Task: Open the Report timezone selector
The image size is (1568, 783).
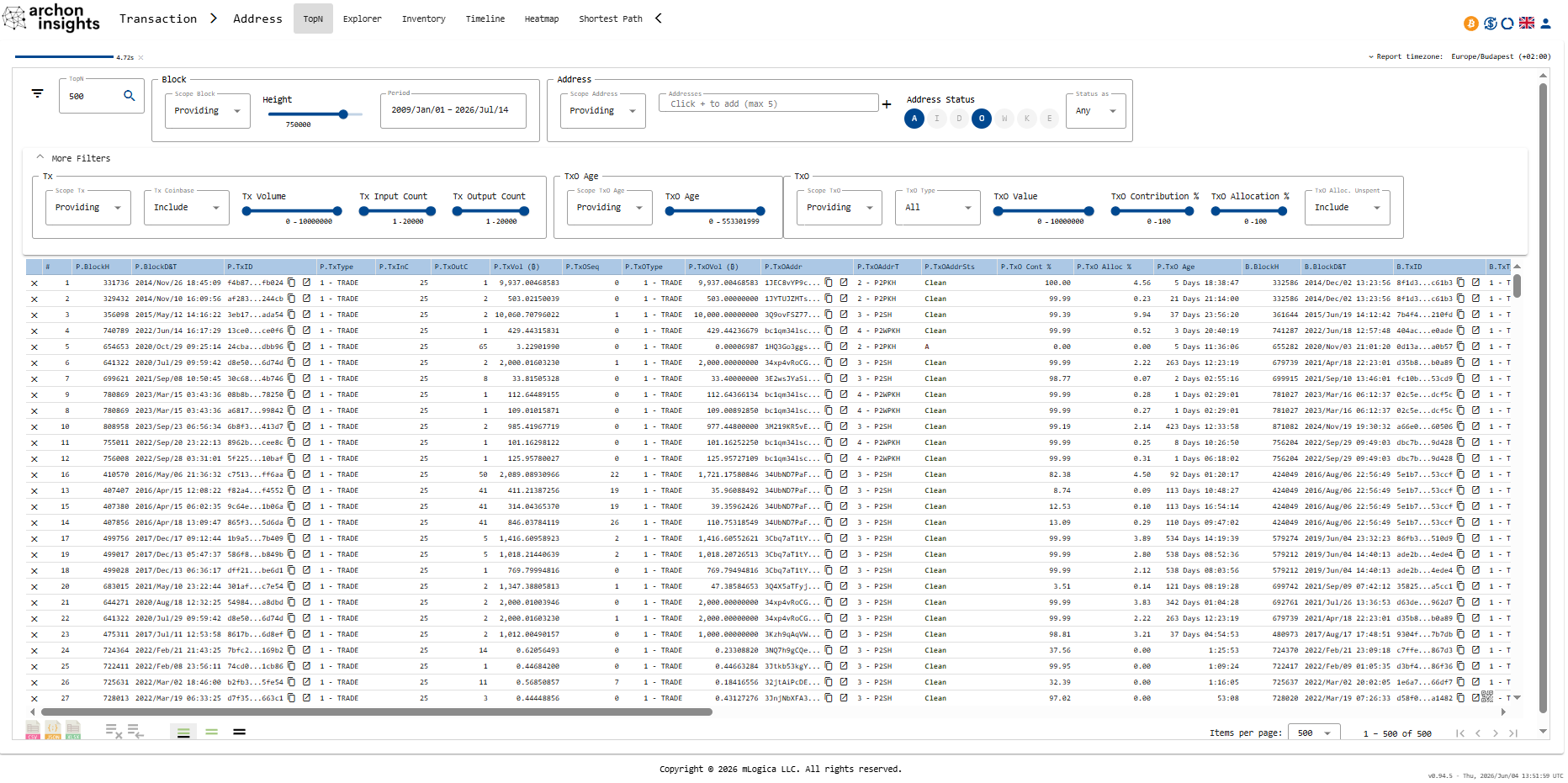Action: (x=1459, y=56)
